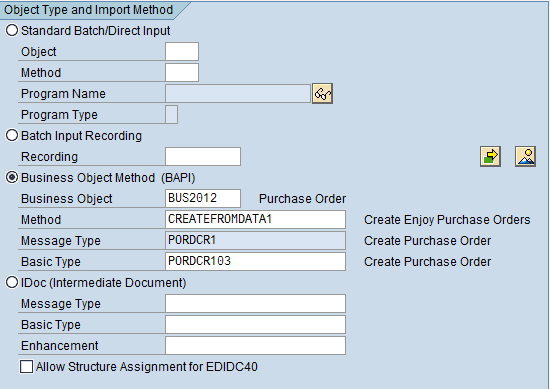Click the Recording input field
The height and width of the screenshot is (389, 550).
coord(203,156)
